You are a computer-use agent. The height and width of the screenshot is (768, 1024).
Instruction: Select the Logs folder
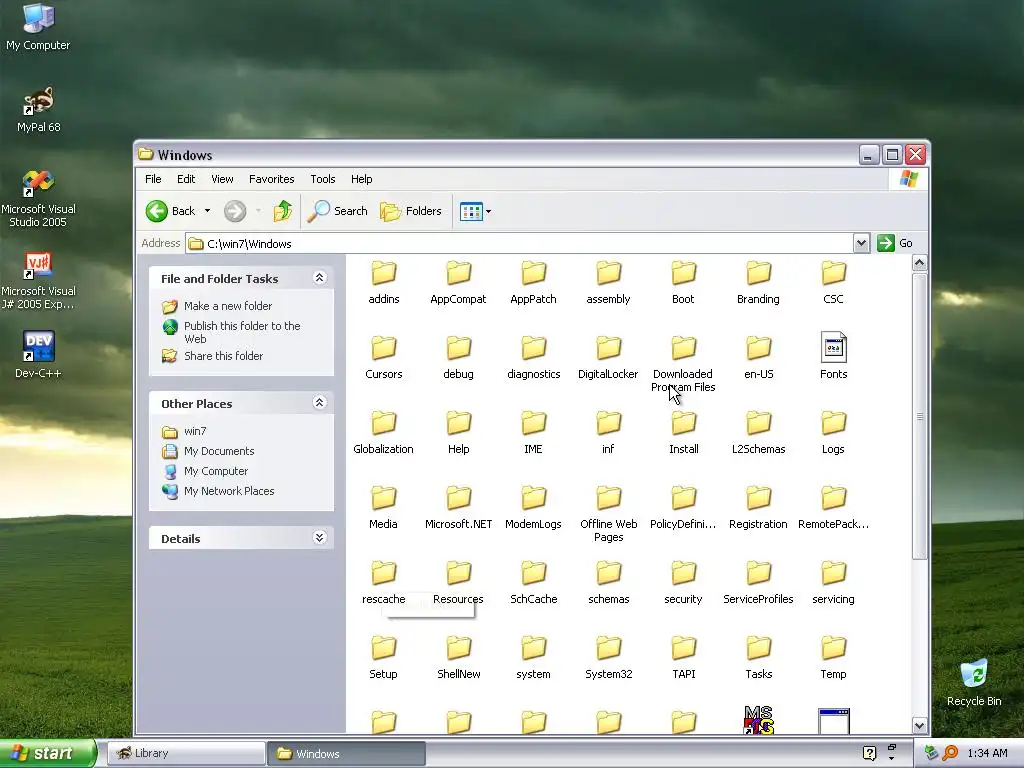[x=833, y=434]
